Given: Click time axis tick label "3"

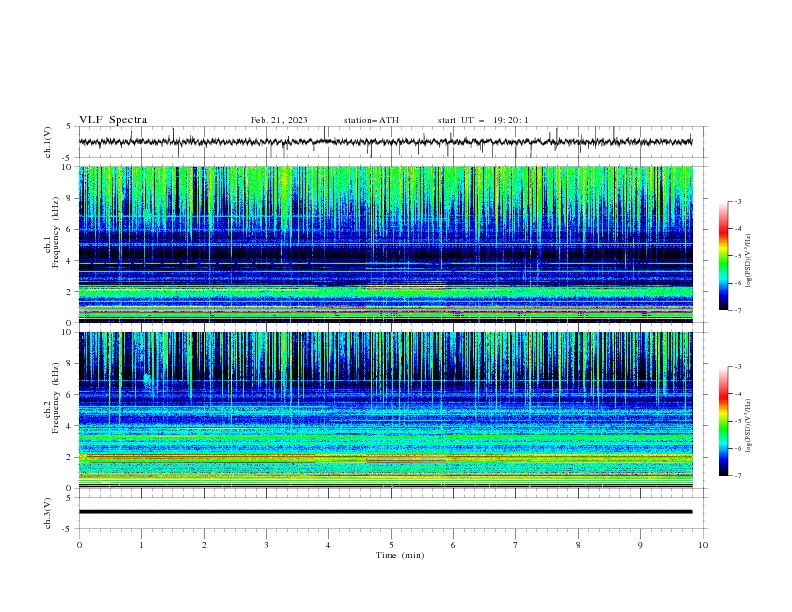Looking at the screenshot, I should point(266,545).
